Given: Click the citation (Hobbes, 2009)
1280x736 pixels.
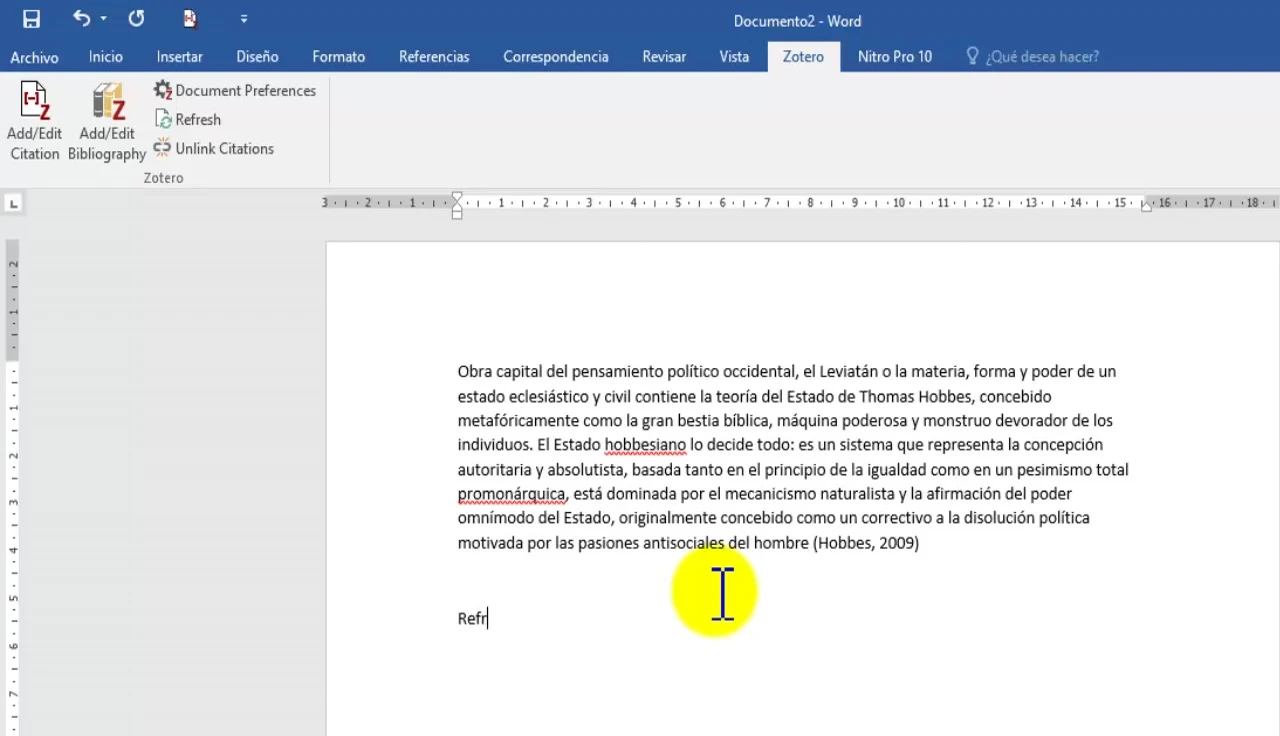Looking at the screenshot, I should pyautogui.click(x=866, y=543).
